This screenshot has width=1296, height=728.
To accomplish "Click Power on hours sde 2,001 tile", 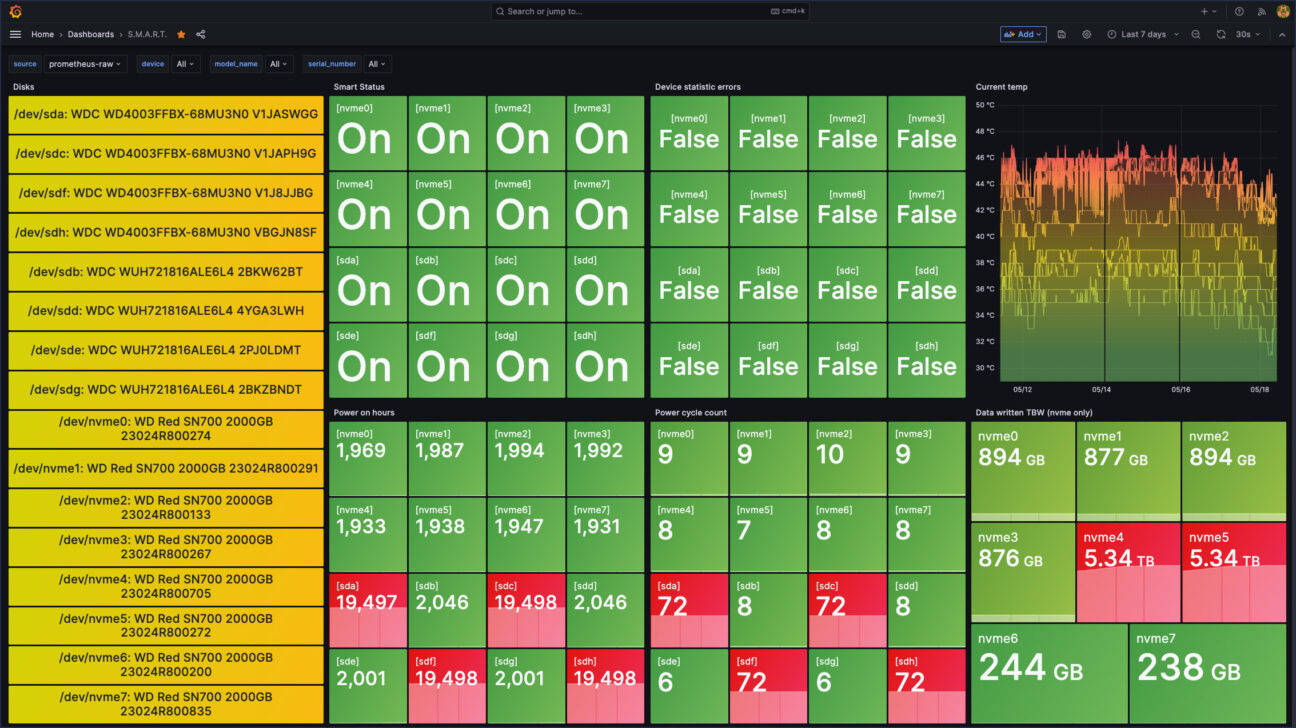I will [x=368, y=686].
